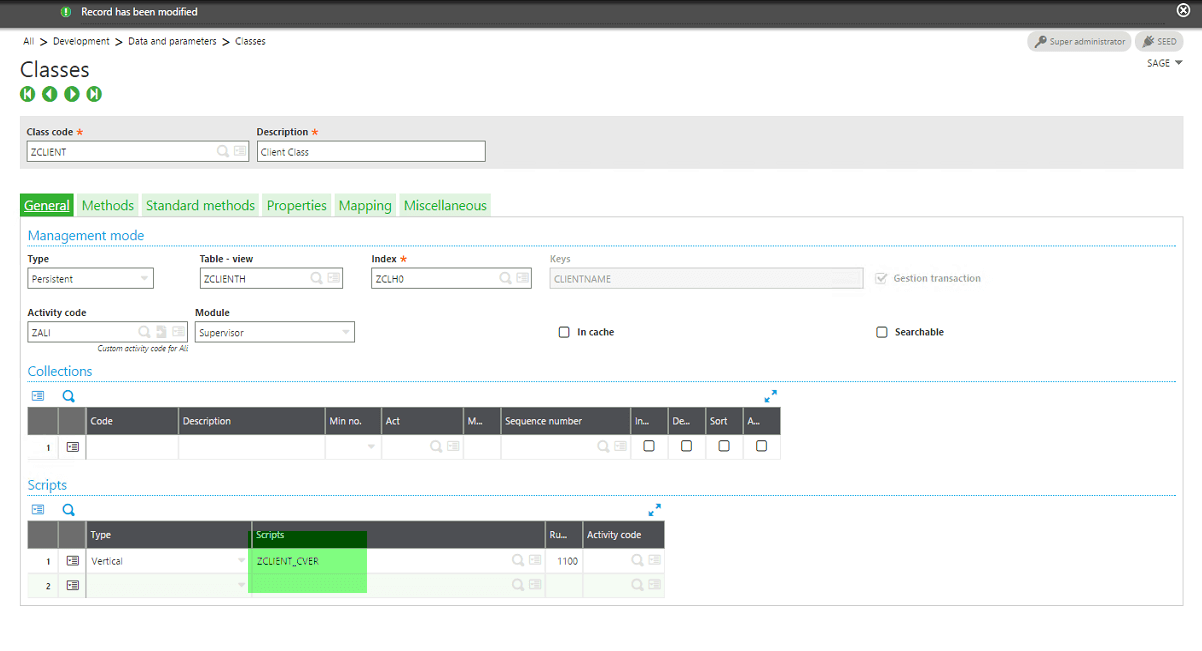Click the Description field containing Client Class
1202x651 pixels.
coord(371,152)
